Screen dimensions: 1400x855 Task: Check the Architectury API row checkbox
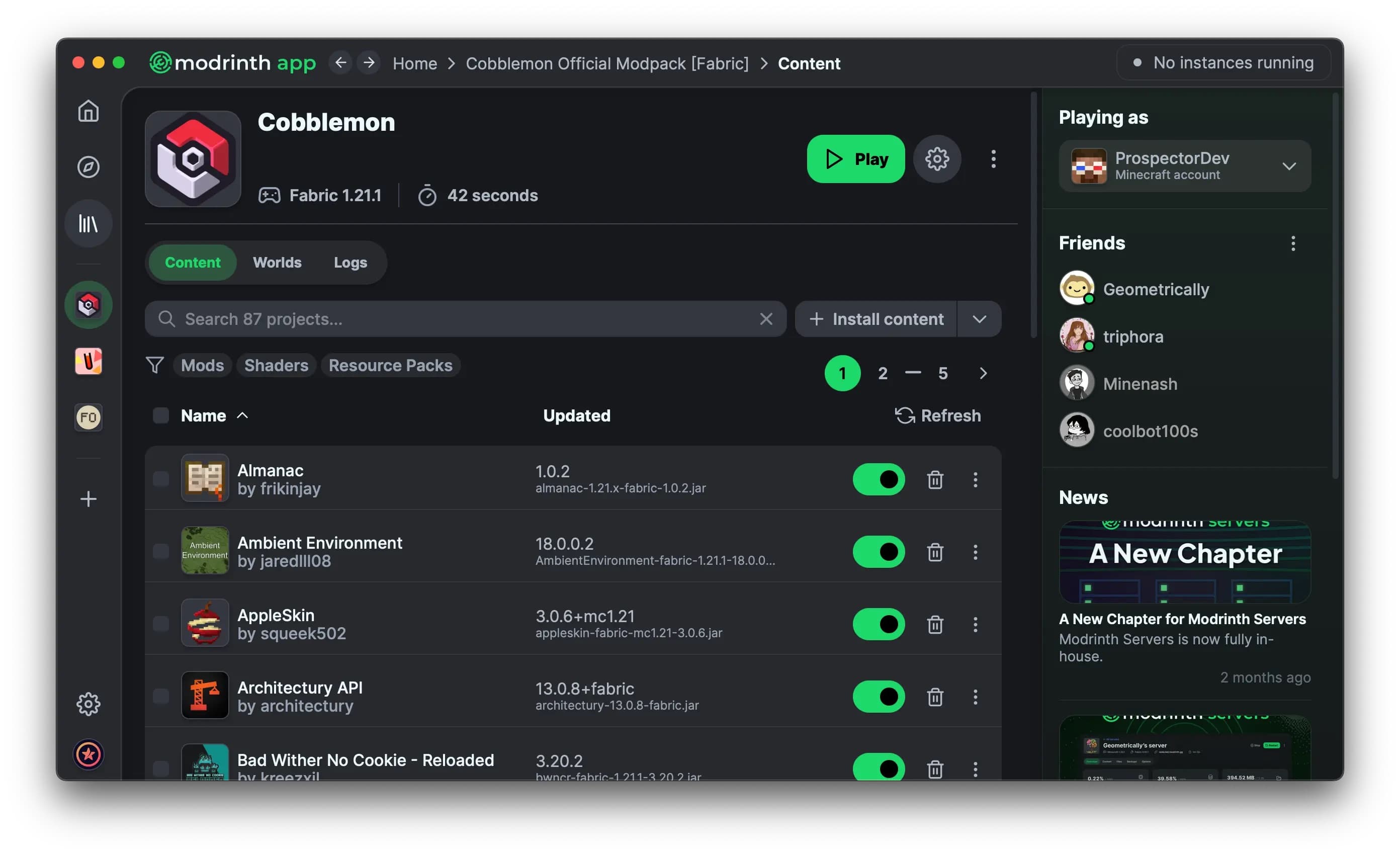(161, 697)
